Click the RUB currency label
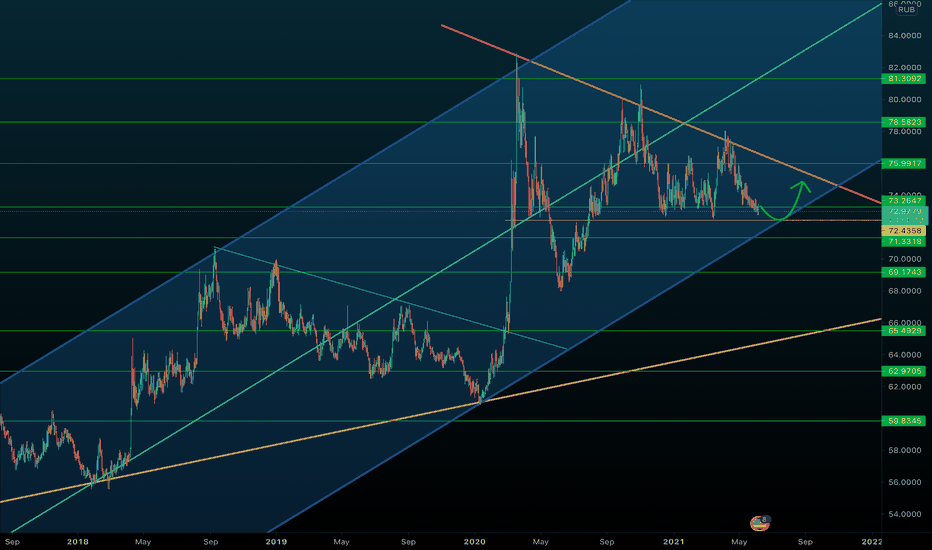Screen dimensions: 932x550 (906, 10)
